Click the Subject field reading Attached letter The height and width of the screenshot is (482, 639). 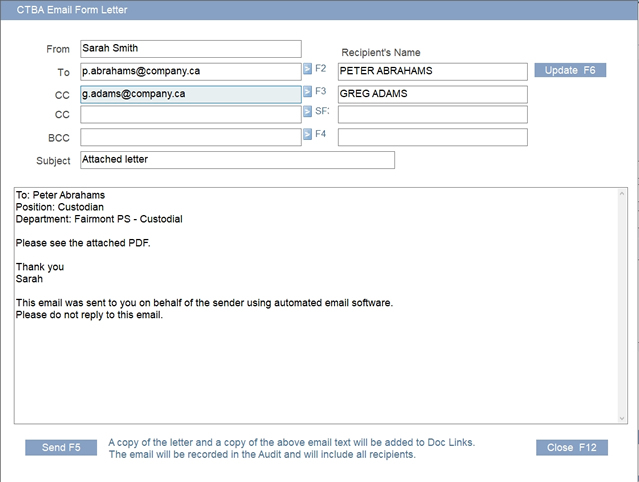point(237,160)
